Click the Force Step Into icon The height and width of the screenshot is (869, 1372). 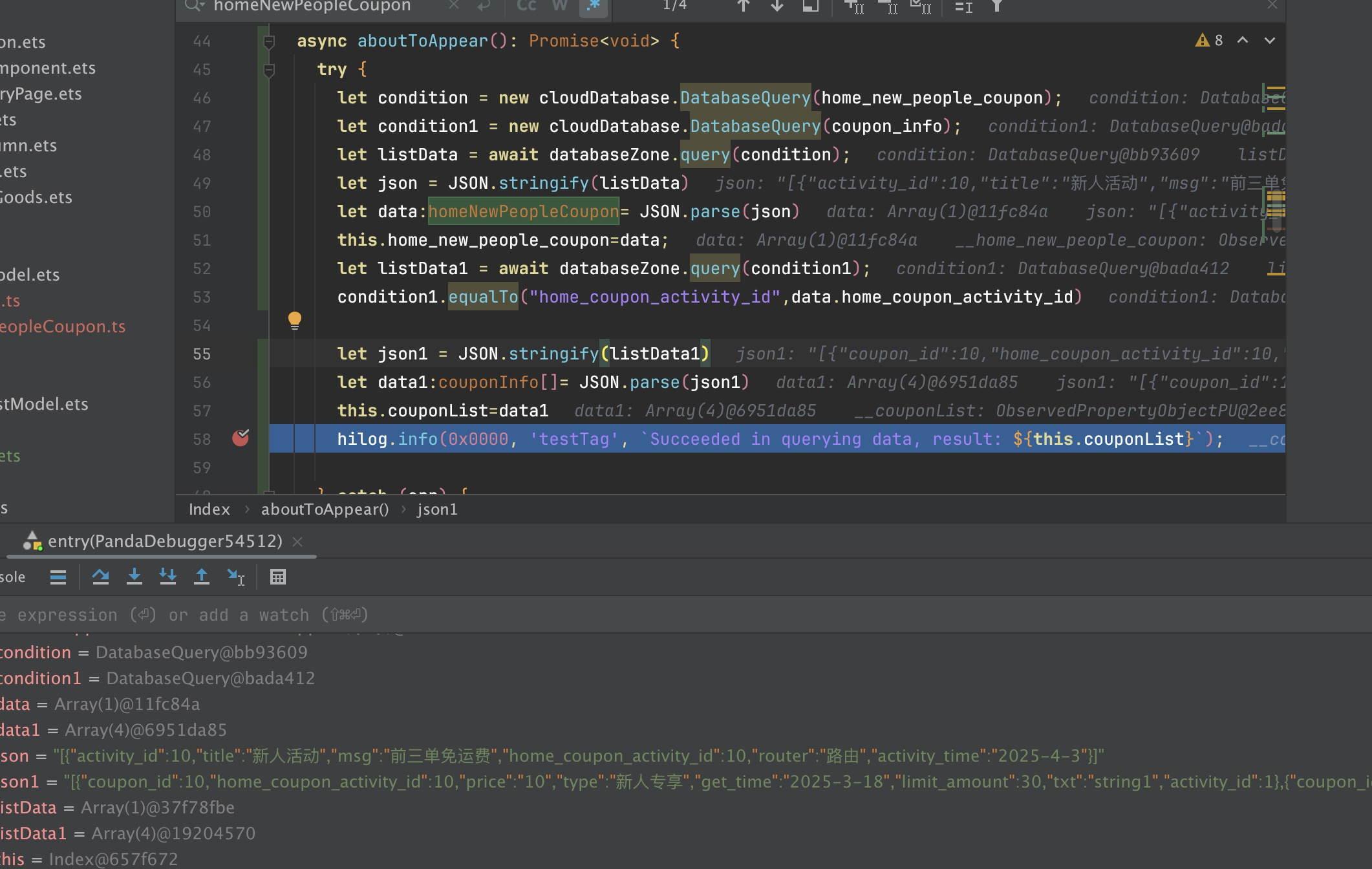point(167,577)
